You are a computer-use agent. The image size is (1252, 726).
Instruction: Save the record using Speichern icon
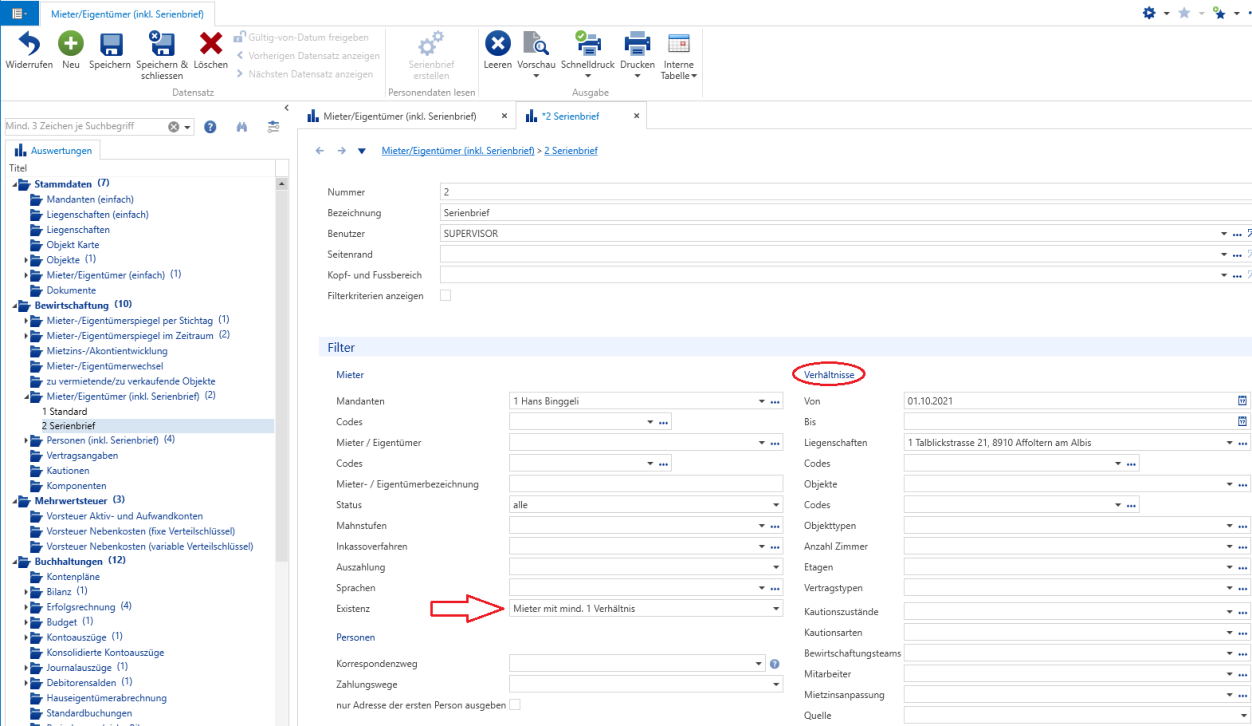point(110,44)
